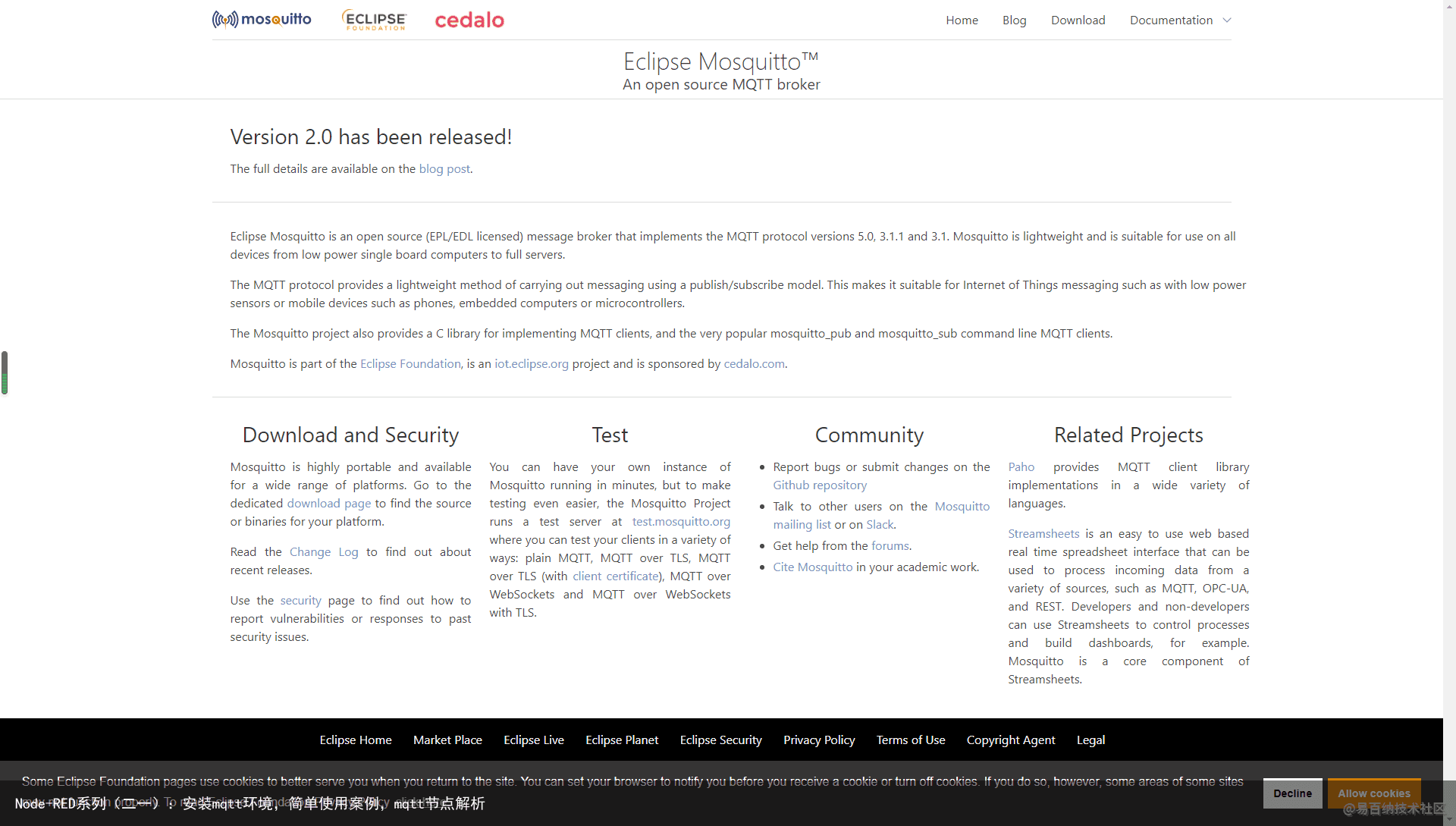The width and height of the screenshot is (1456, 826).
Task: Open the Github repository link
Action: 820,485
